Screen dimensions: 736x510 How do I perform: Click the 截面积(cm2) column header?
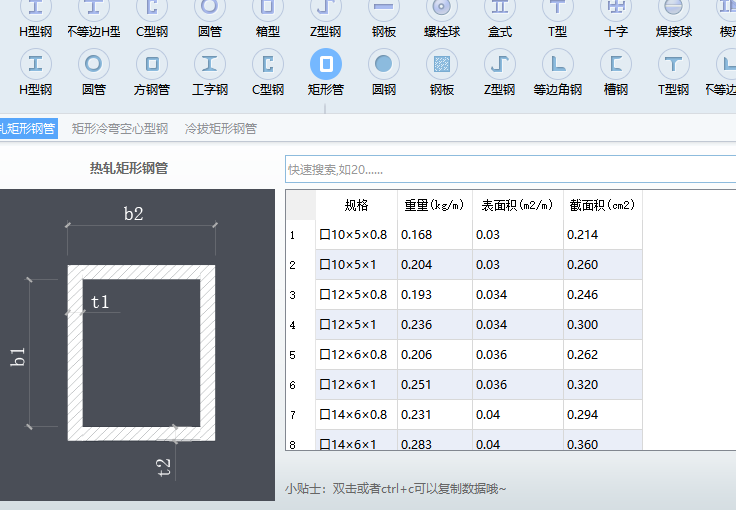coord(603,205)
